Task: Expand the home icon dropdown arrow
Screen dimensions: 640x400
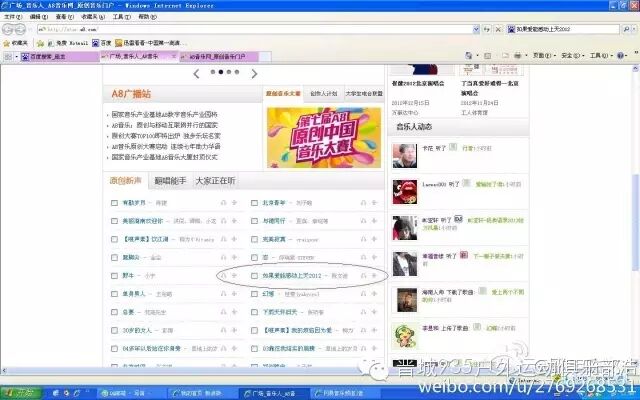Action: tap(477, 56)
